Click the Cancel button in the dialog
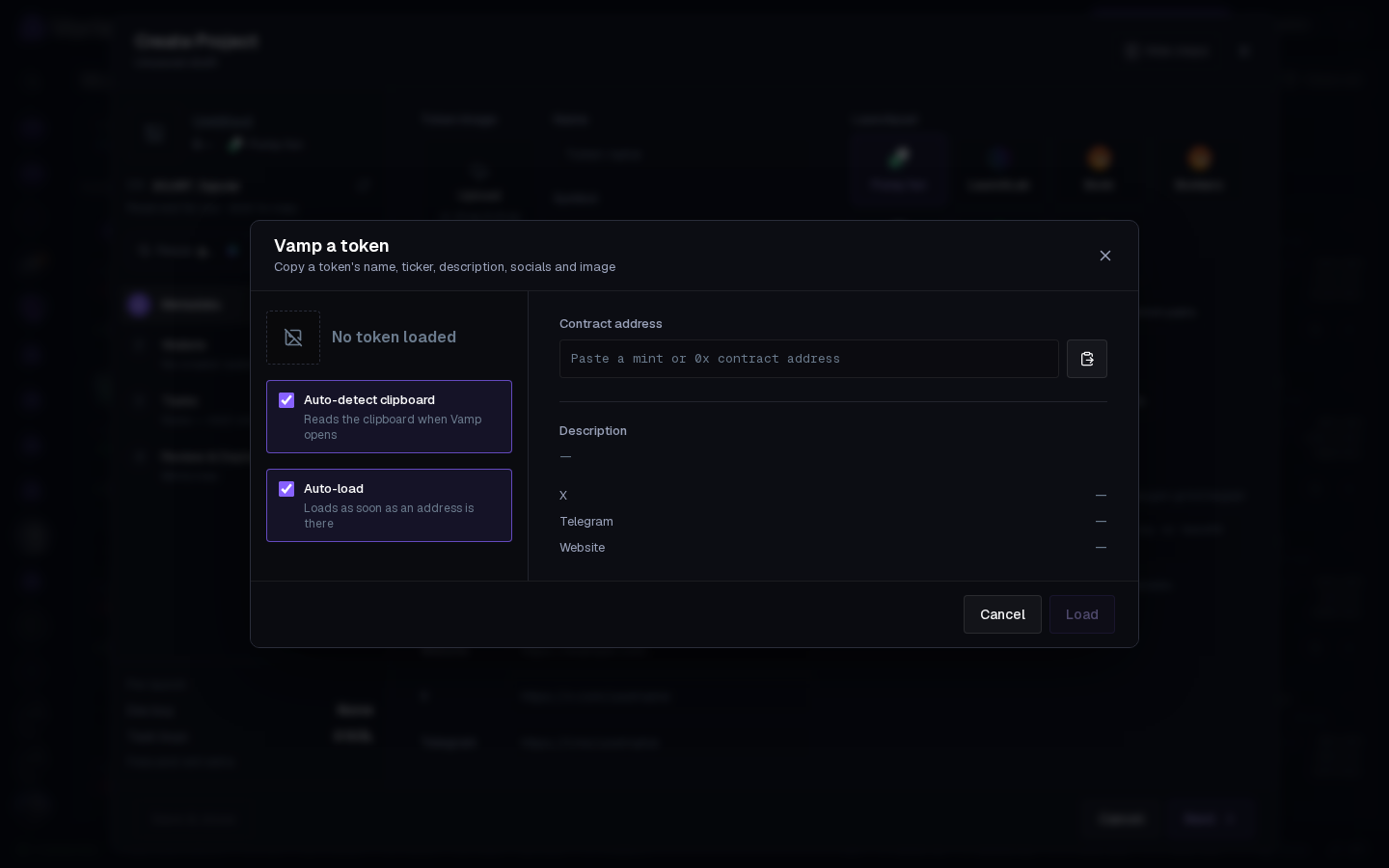The height and width of the screenshot is (868, 1389). coord(1002,614)
